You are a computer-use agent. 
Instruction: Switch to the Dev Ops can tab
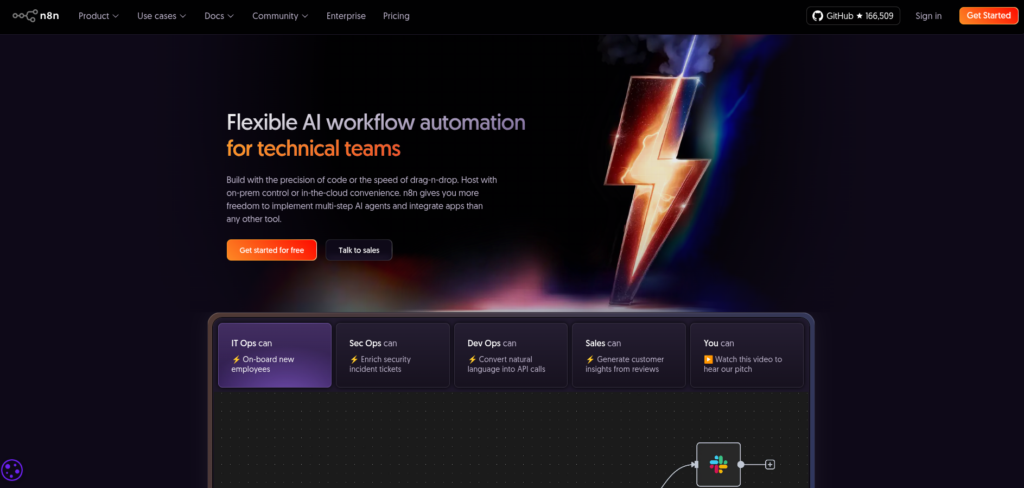(510, 355)
